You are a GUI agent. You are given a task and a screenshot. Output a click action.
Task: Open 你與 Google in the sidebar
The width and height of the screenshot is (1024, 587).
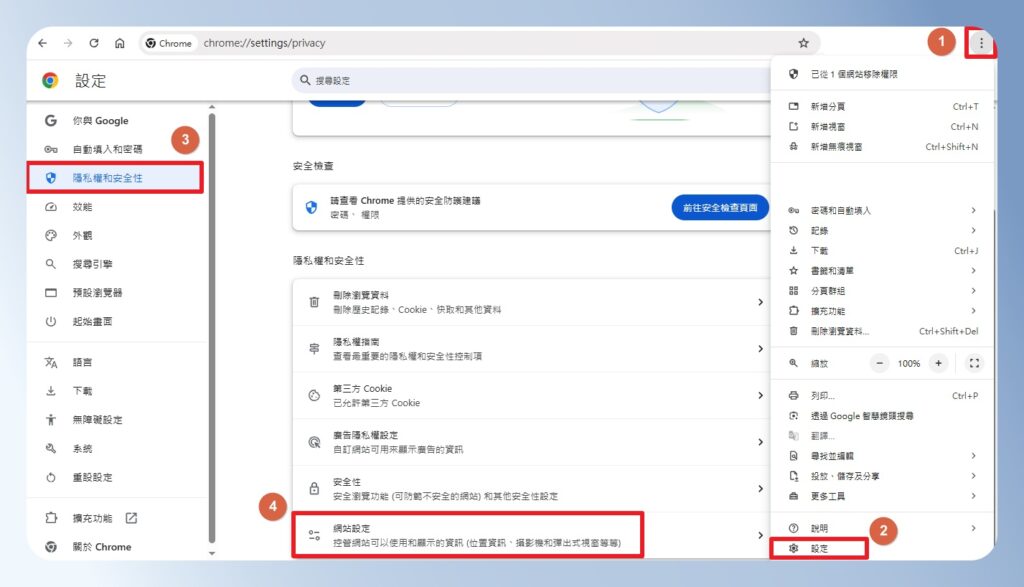click(x=118, y=121)
